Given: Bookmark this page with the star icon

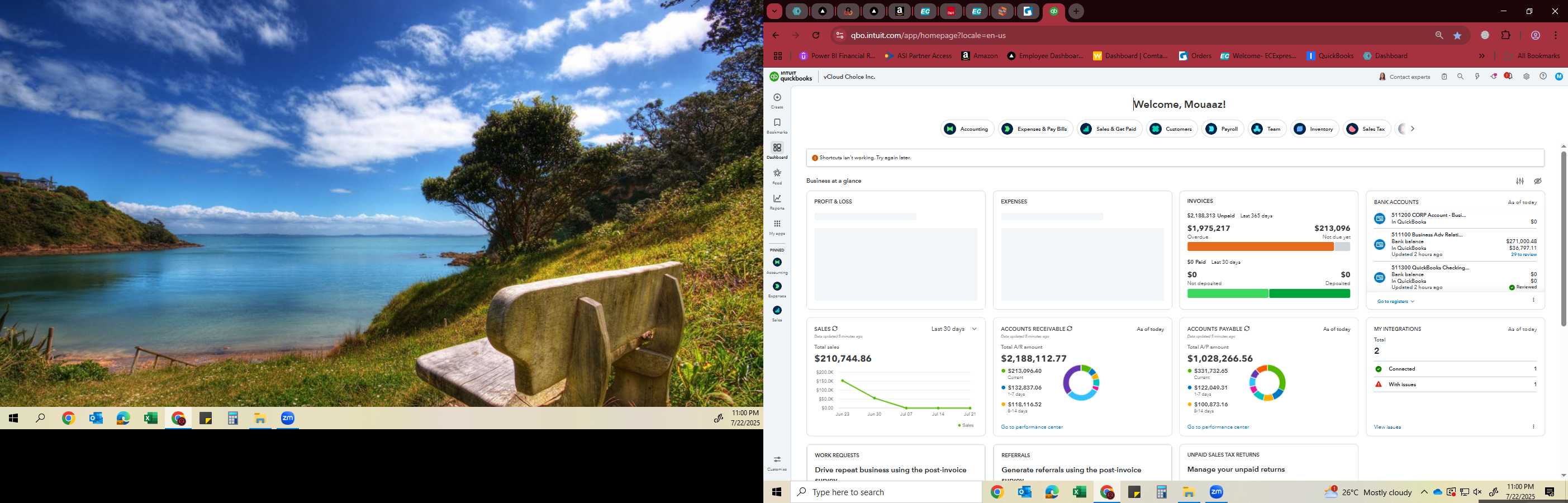Looking at the screenshot, I should tap(1457, 35).
